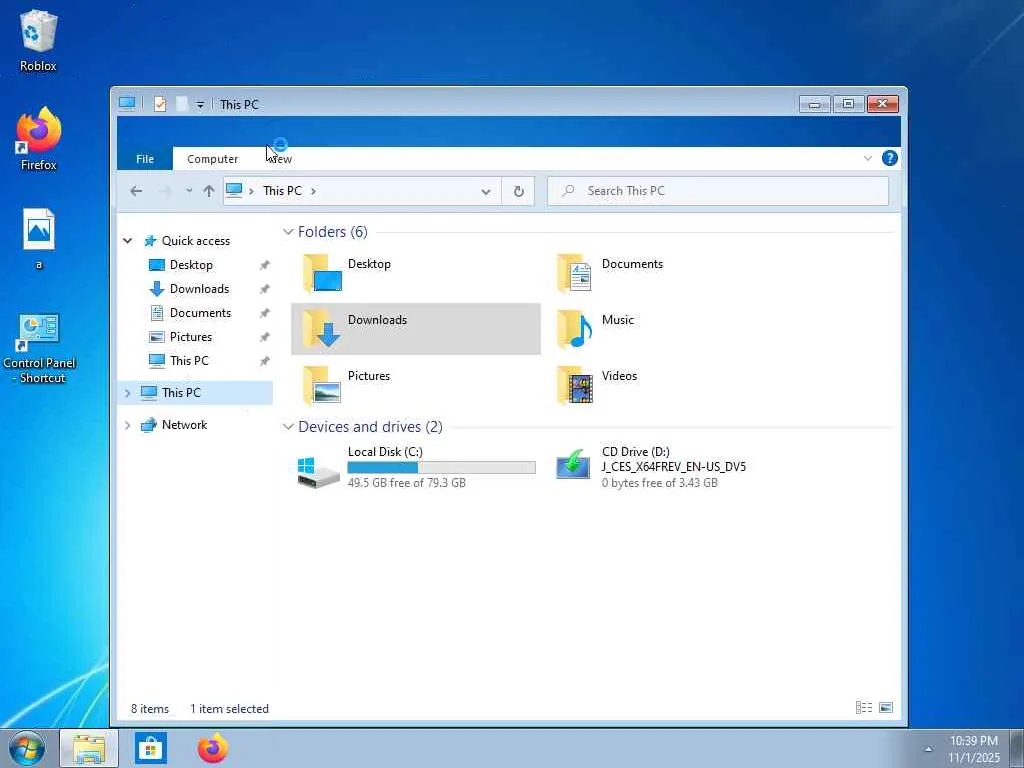Go up one level with the Up arrow
The width and height of the screenshot is (1024, 768).
tap(208, 191)
